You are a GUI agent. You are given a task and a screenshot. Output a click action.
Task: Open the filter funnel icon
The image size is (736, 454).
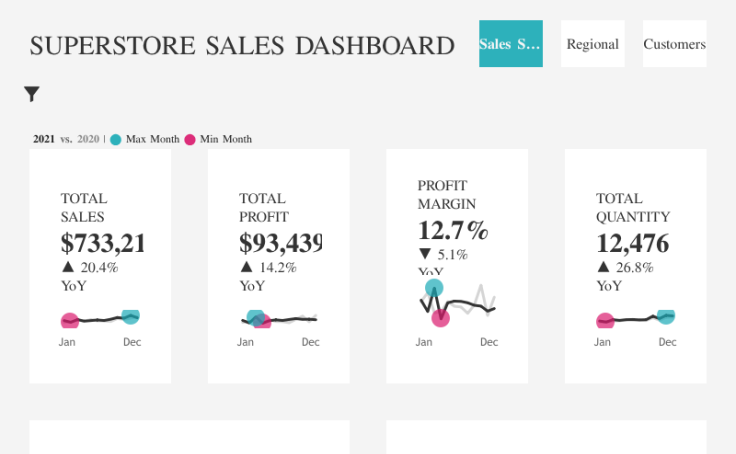pyautogui.click(x=32, y=94)
